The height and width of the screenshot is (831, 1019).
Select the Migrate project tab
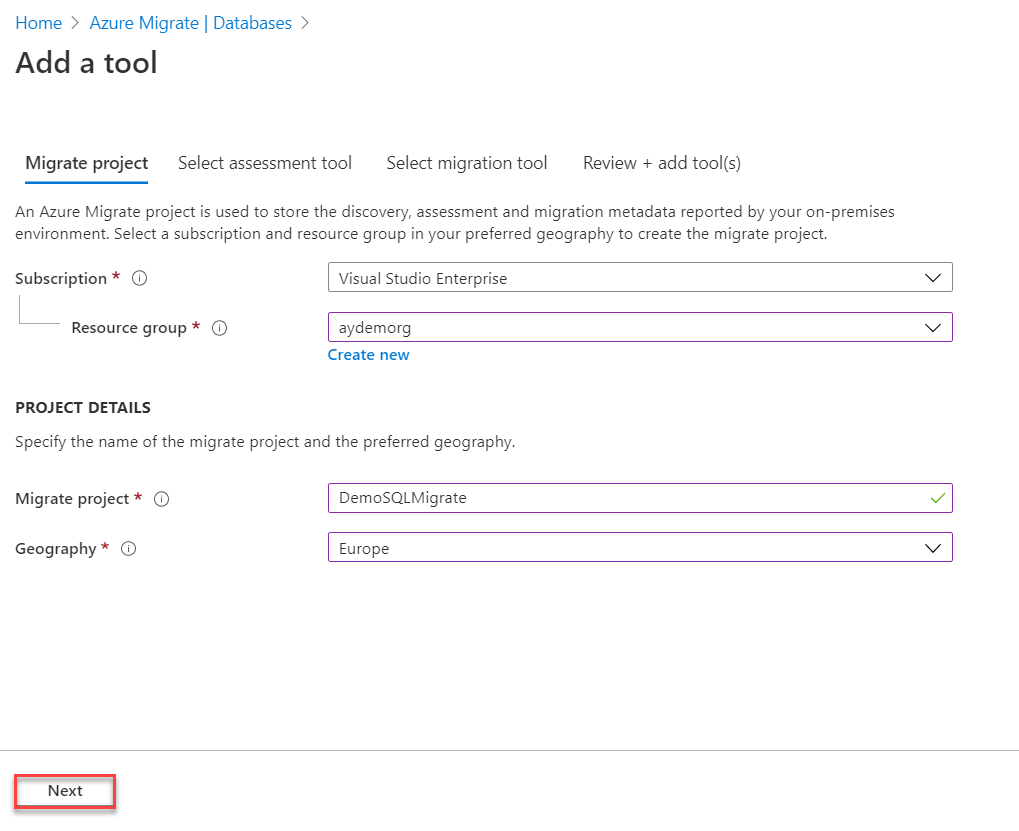click(x=87, y=163)
